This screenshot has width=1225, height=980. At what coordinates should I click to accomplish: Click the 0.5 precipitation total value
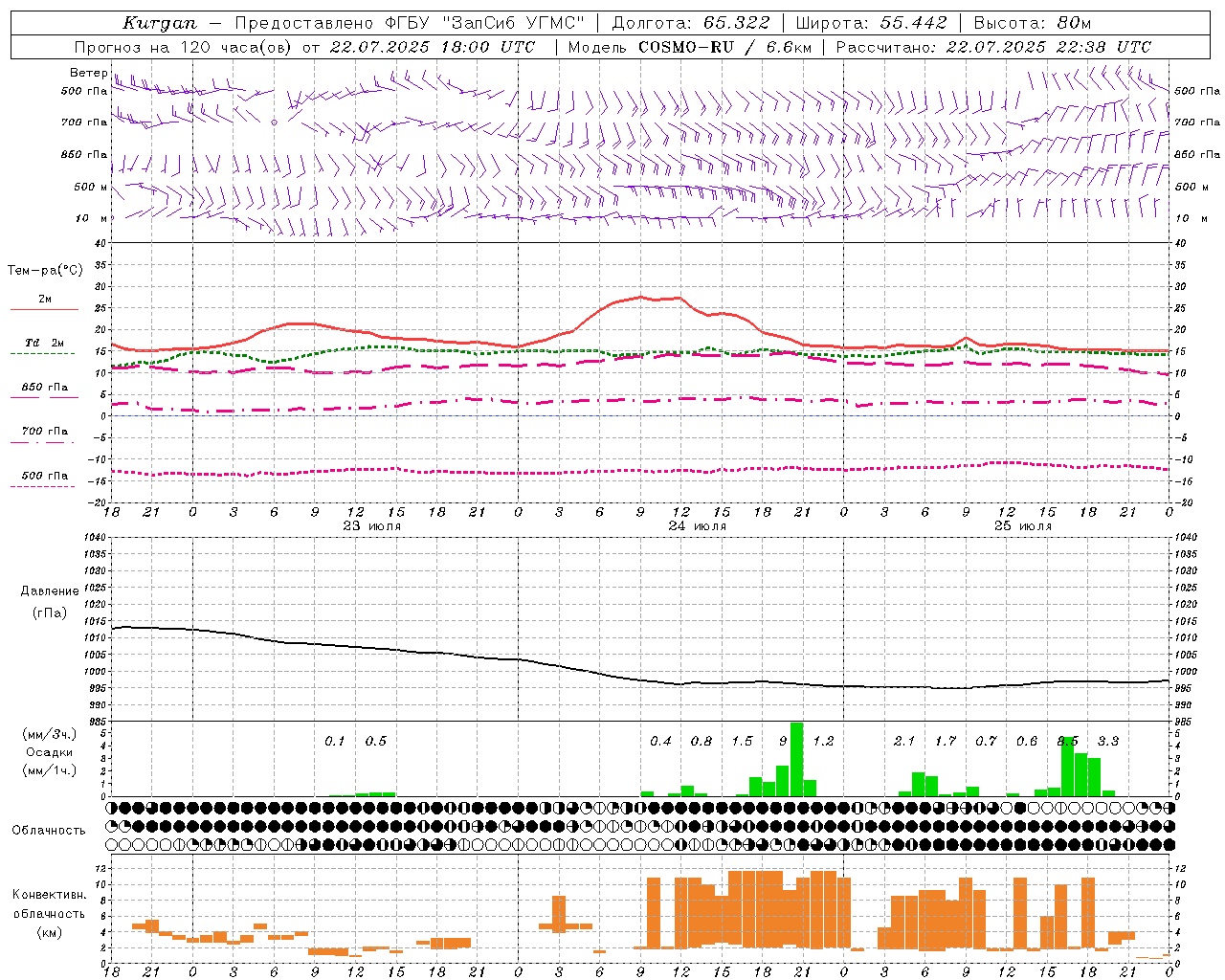(x=376, y=741)
